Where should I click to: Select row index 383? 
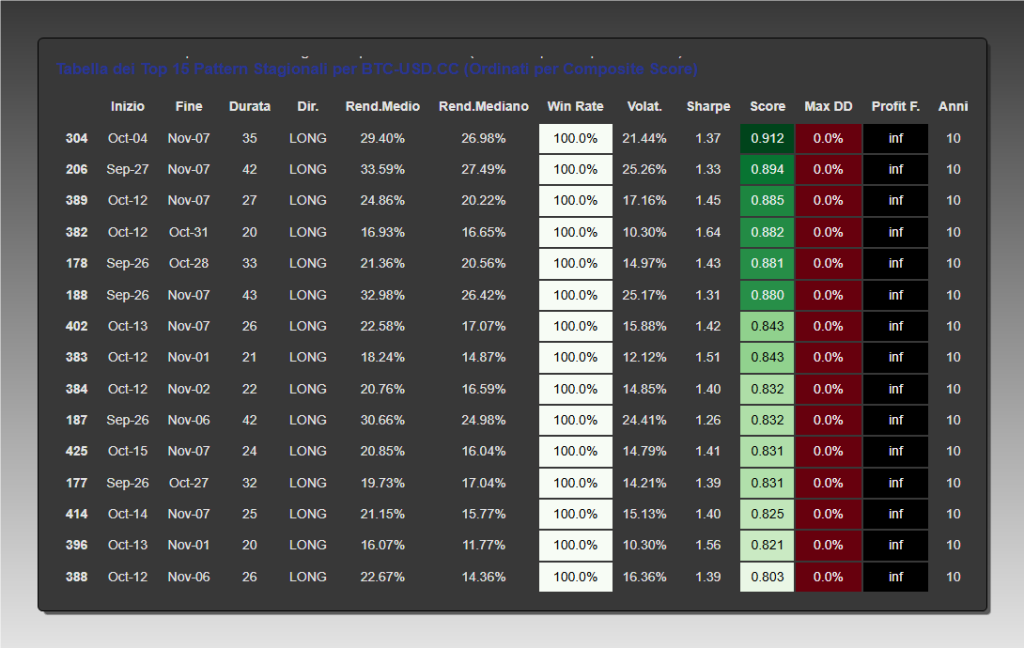pyautogui.click(x=76, y=357)
